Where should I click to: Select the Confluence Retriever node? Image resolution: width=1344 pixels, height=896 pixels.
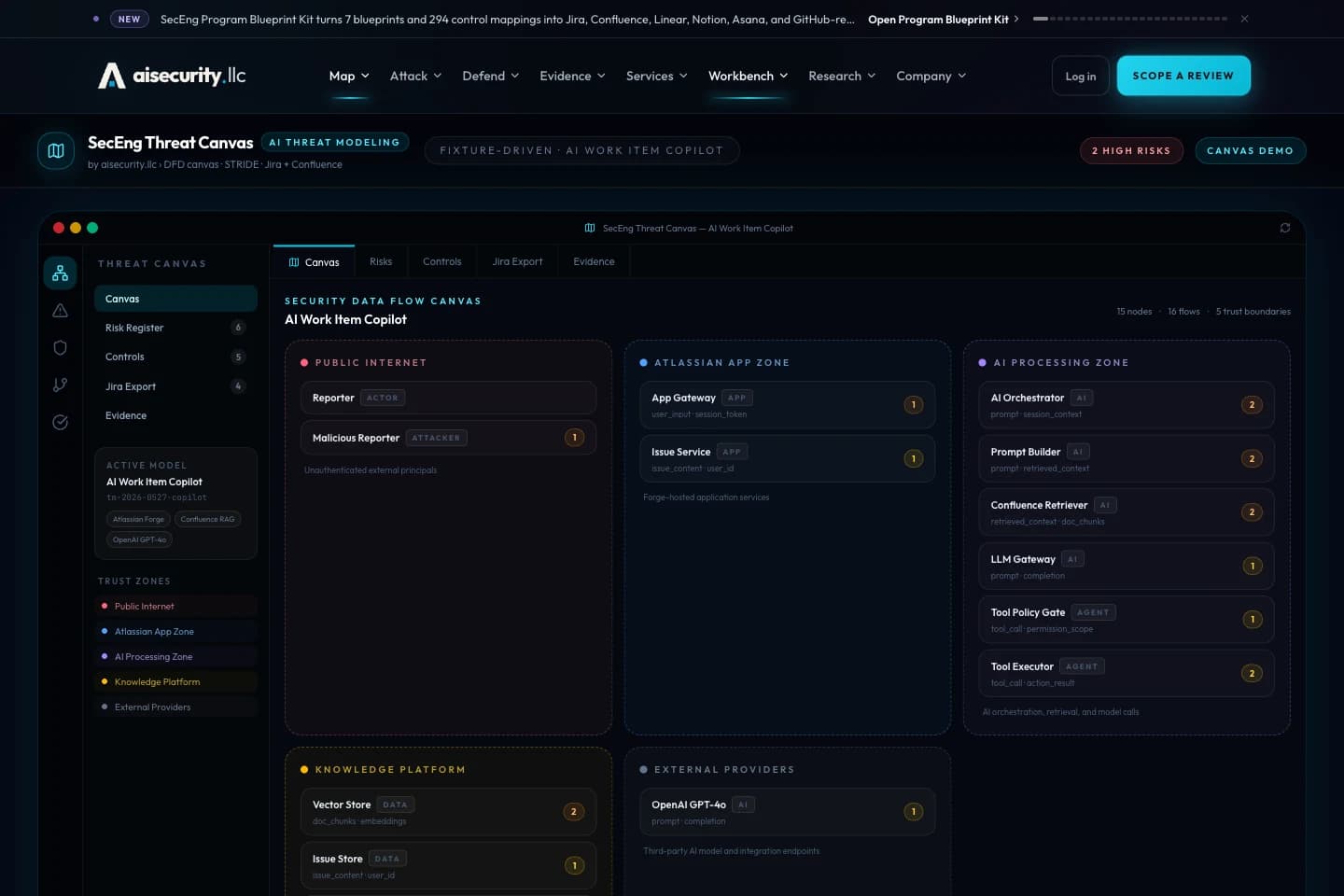click(1127, 511)
